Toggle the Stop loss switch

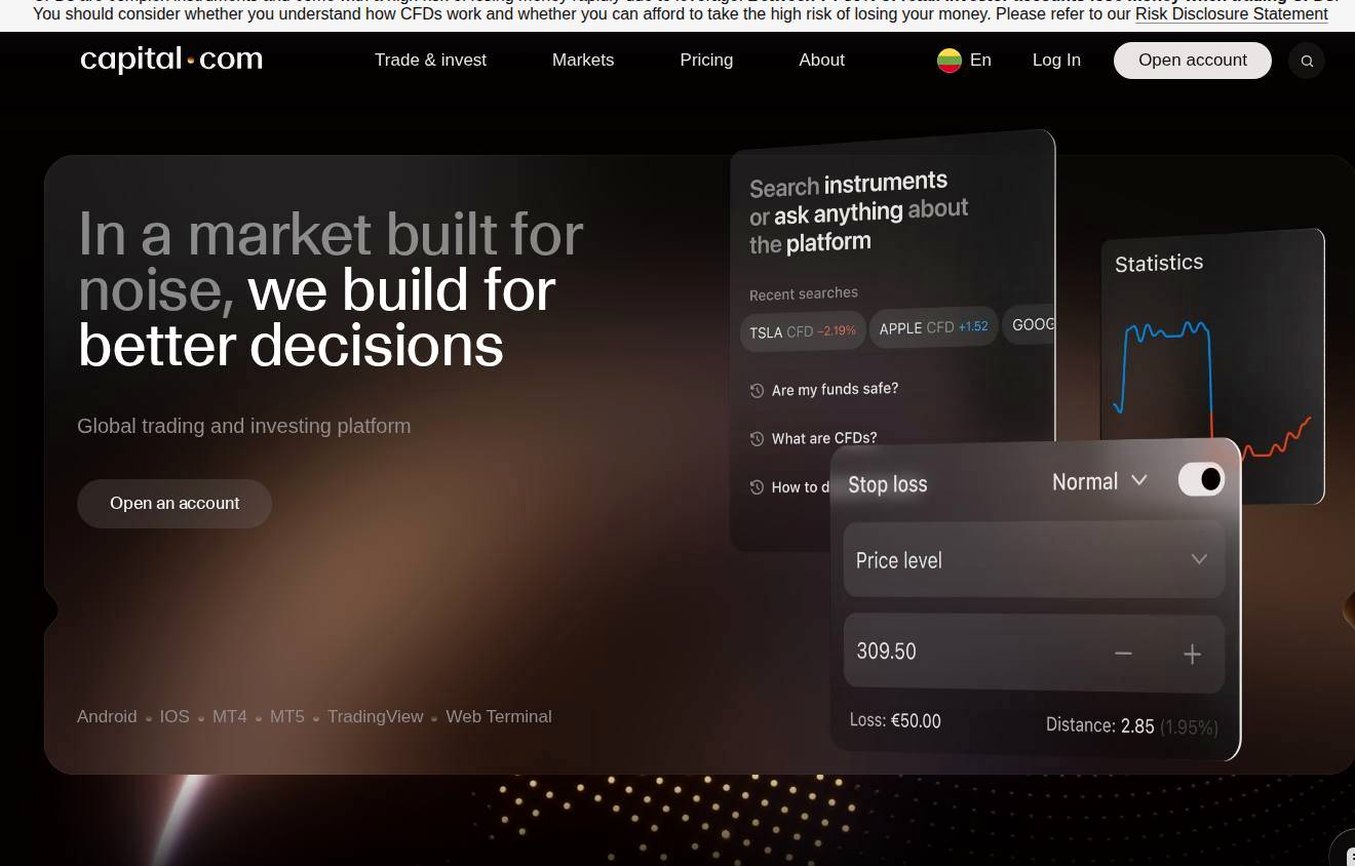(1201, 479)
